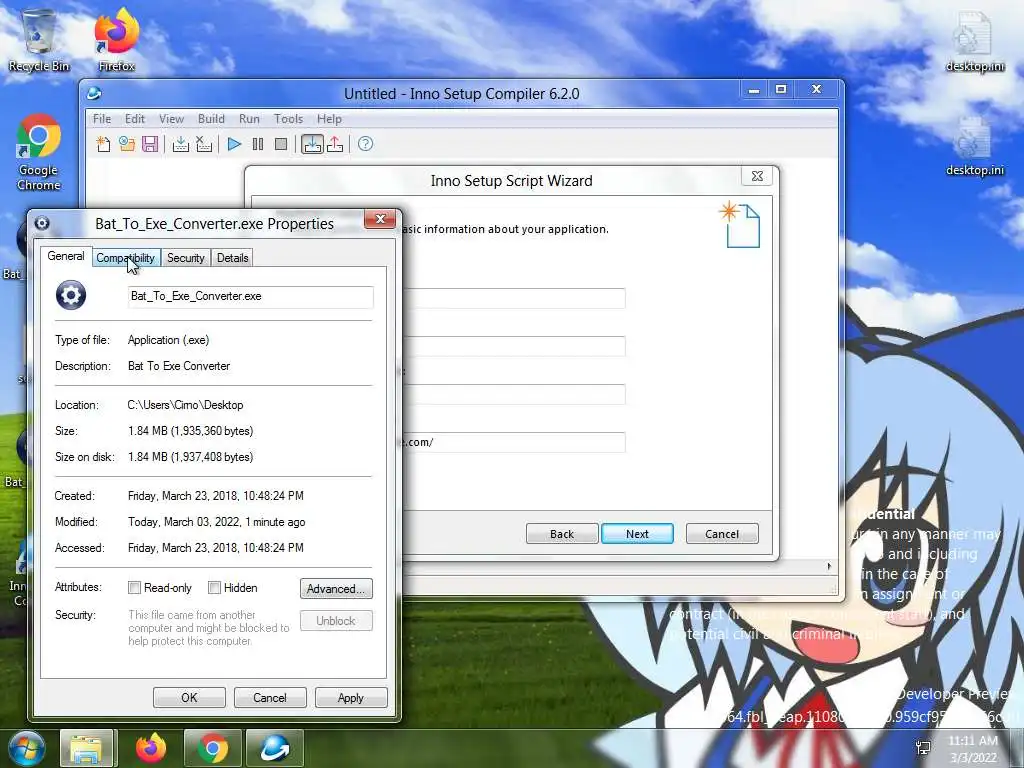
Task: Open the Help menu
Action: (x=329, y=119)
